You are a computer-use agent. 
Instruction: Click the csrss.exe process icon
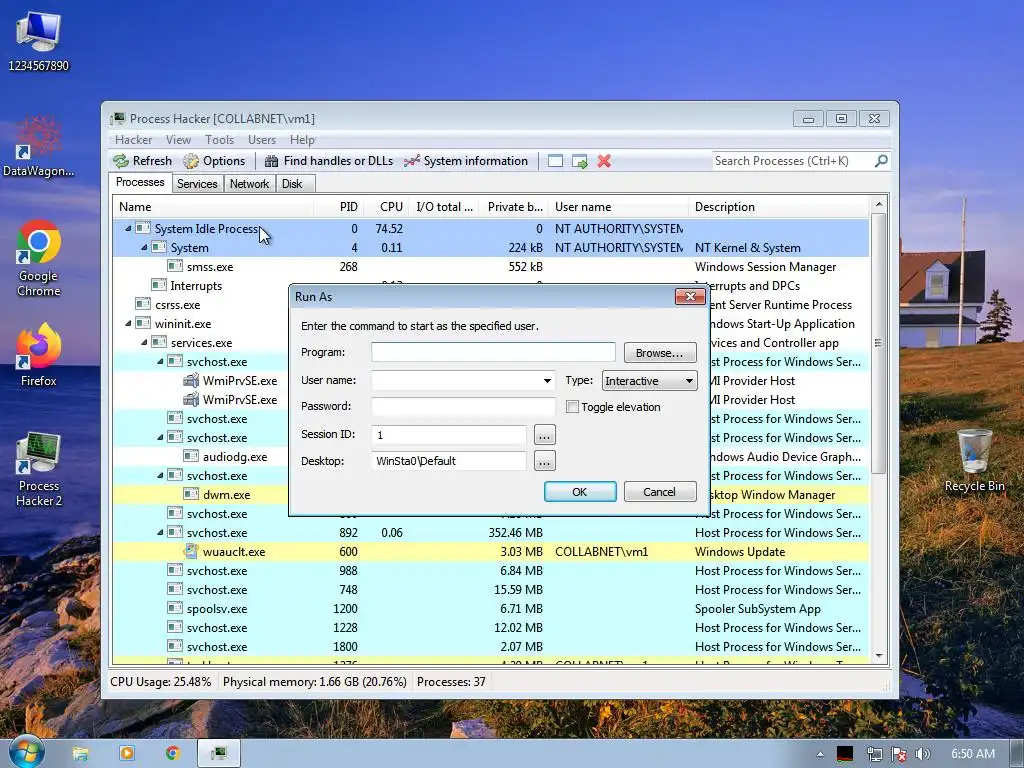[142, 304]
